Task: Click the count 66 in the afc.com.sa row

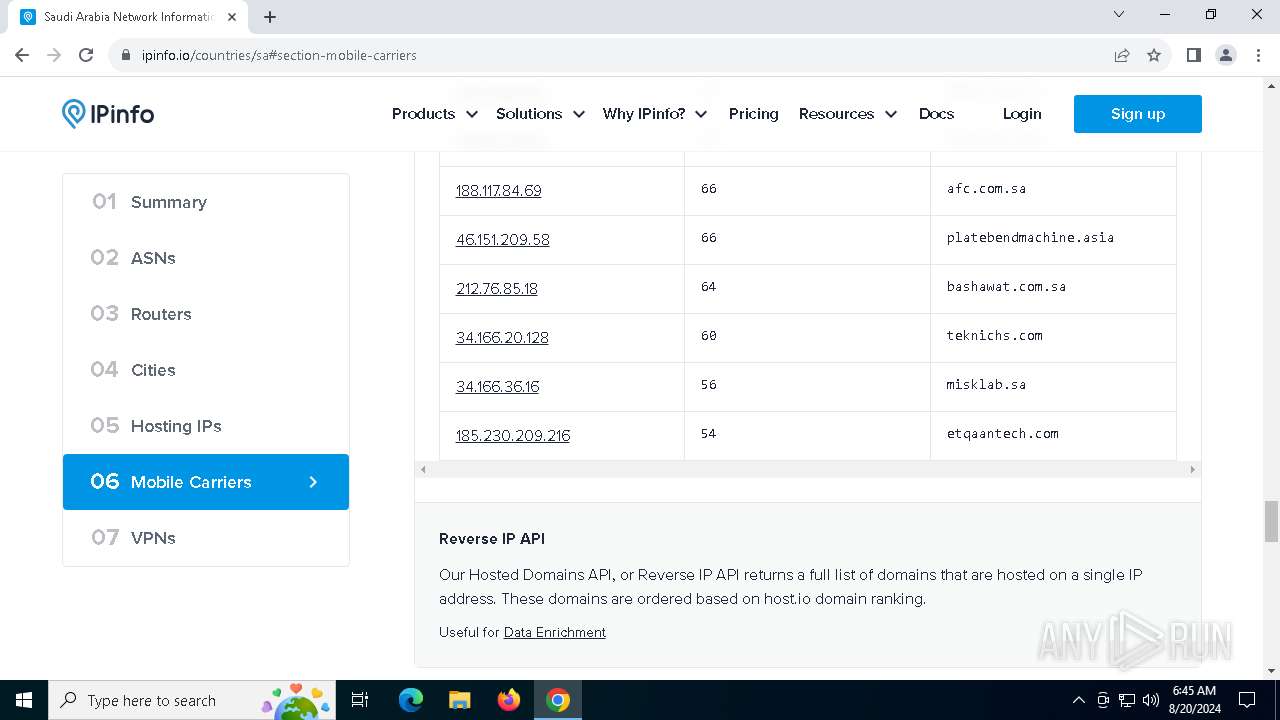Action: point(709,188)
